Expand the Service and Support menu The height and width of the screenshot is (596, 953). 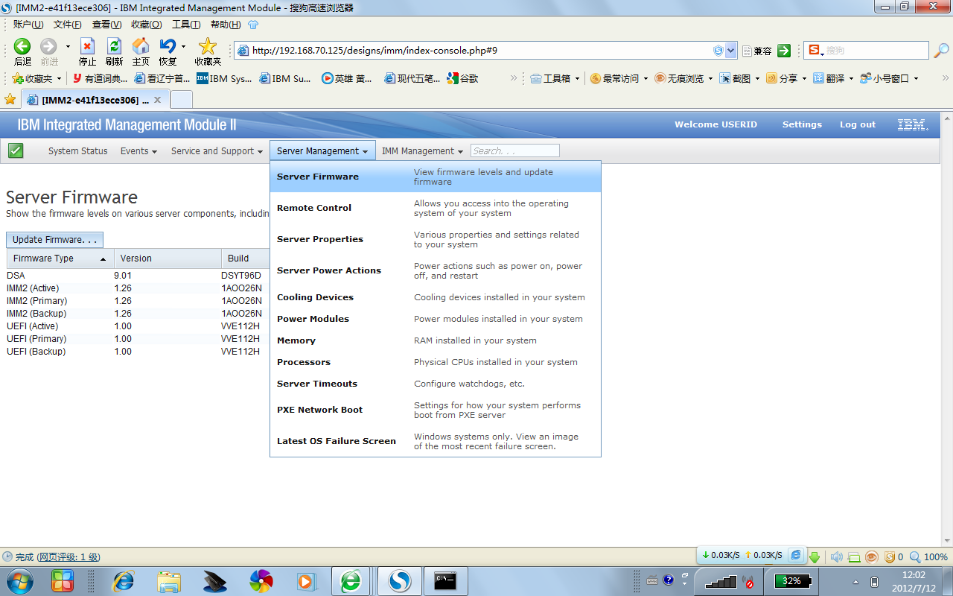[216, 151]
